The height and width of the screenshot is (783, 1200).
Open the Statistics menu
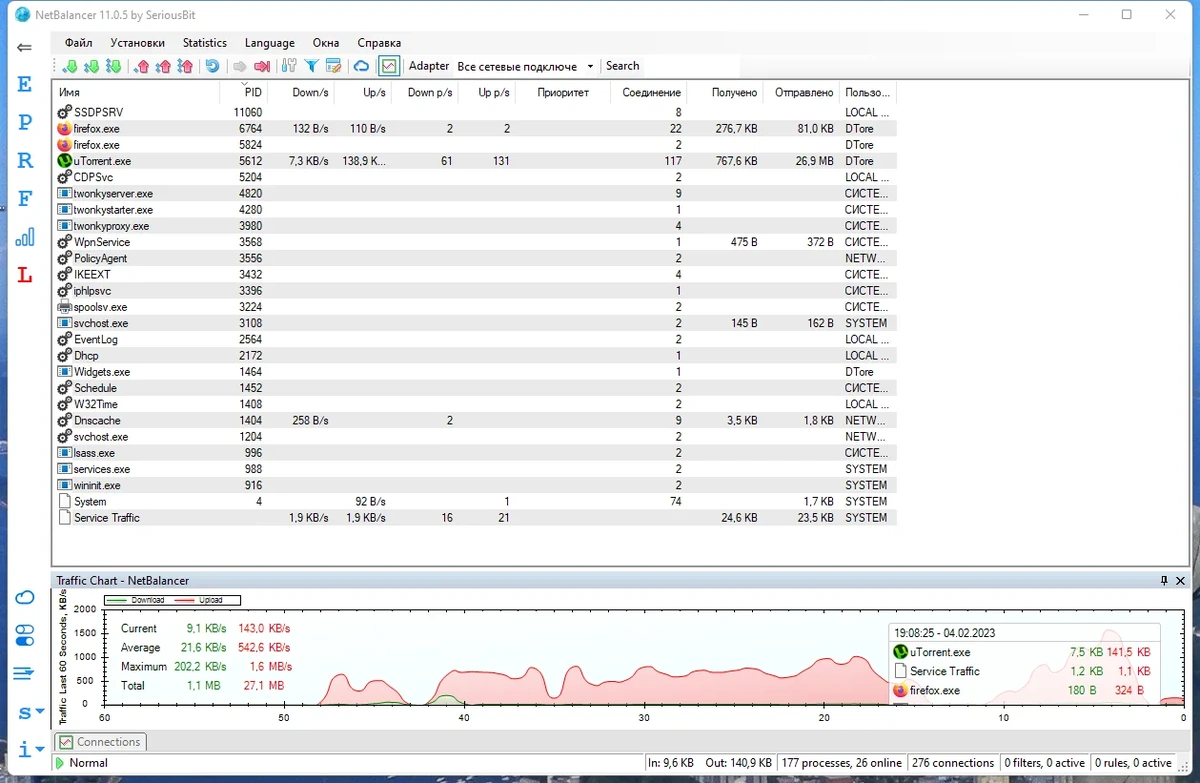tap(205, 43)
